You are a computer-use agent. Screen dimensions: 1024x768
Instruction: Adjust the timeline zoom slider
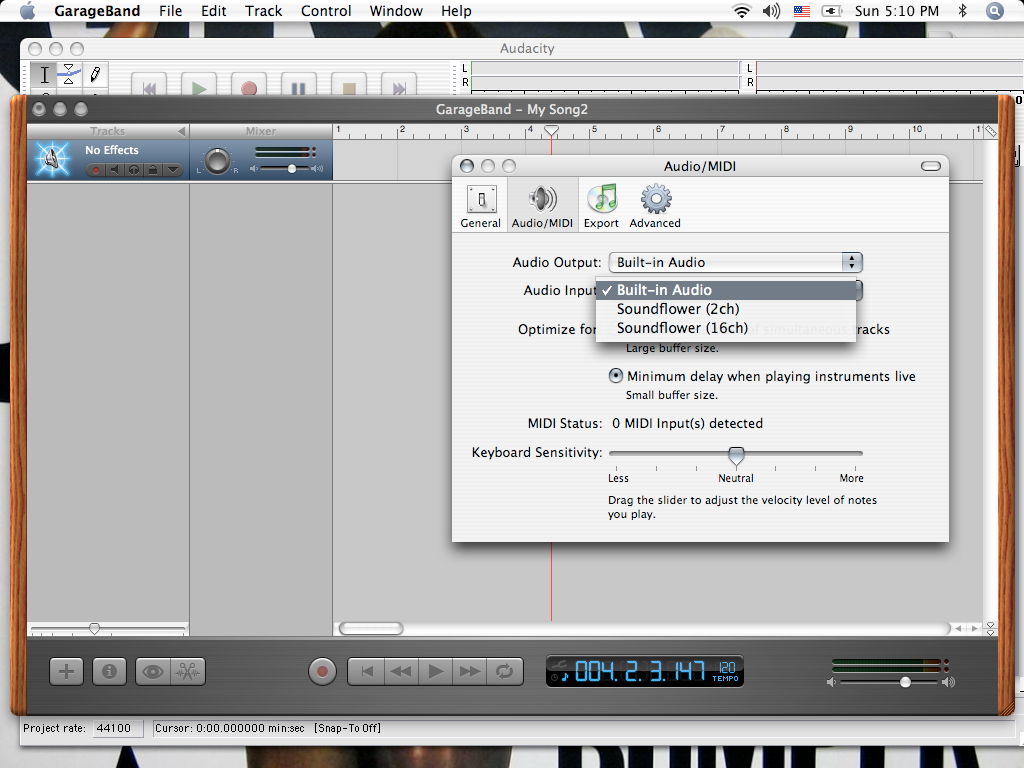[x=95, y=628]
